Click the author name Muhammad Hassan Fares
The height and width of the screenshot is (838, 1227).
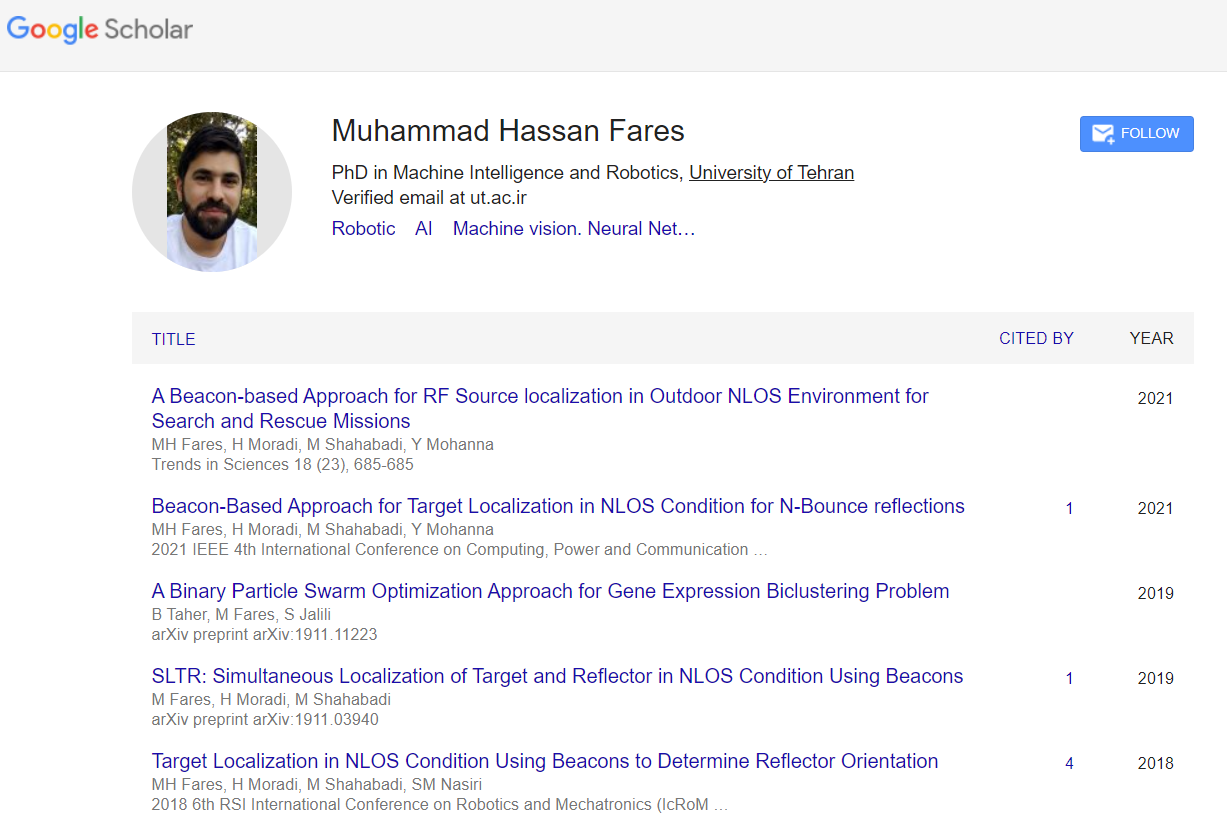507,131
